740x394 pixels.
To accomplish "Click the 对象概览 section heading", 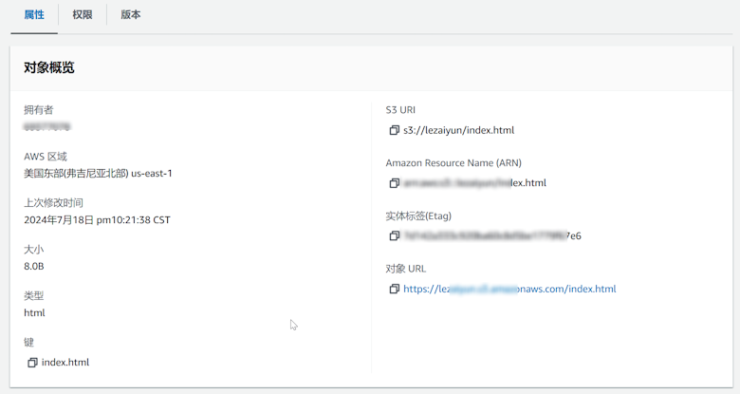I will [49, 67].
